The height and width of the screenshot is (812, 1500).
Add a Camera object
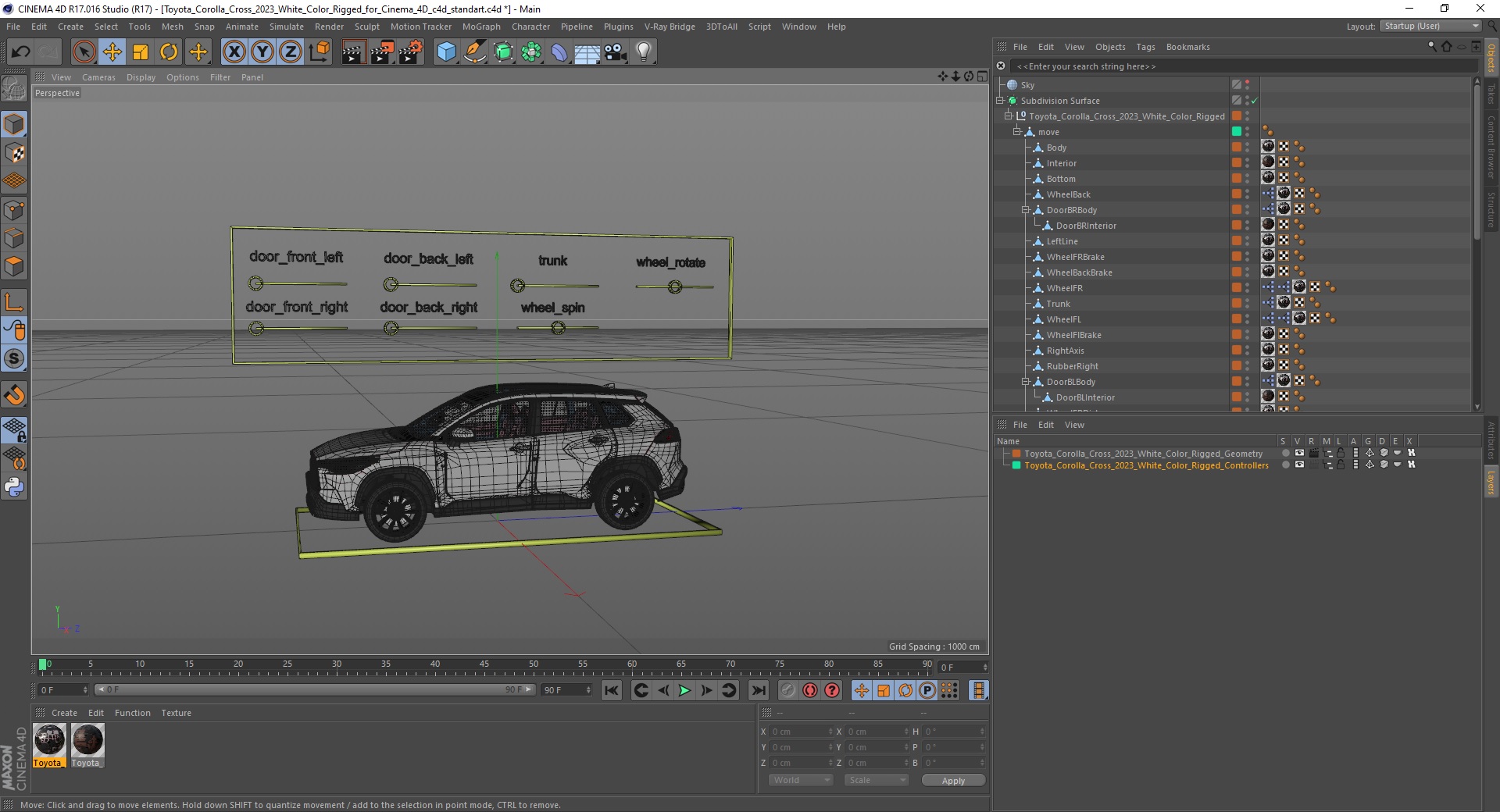616,52
